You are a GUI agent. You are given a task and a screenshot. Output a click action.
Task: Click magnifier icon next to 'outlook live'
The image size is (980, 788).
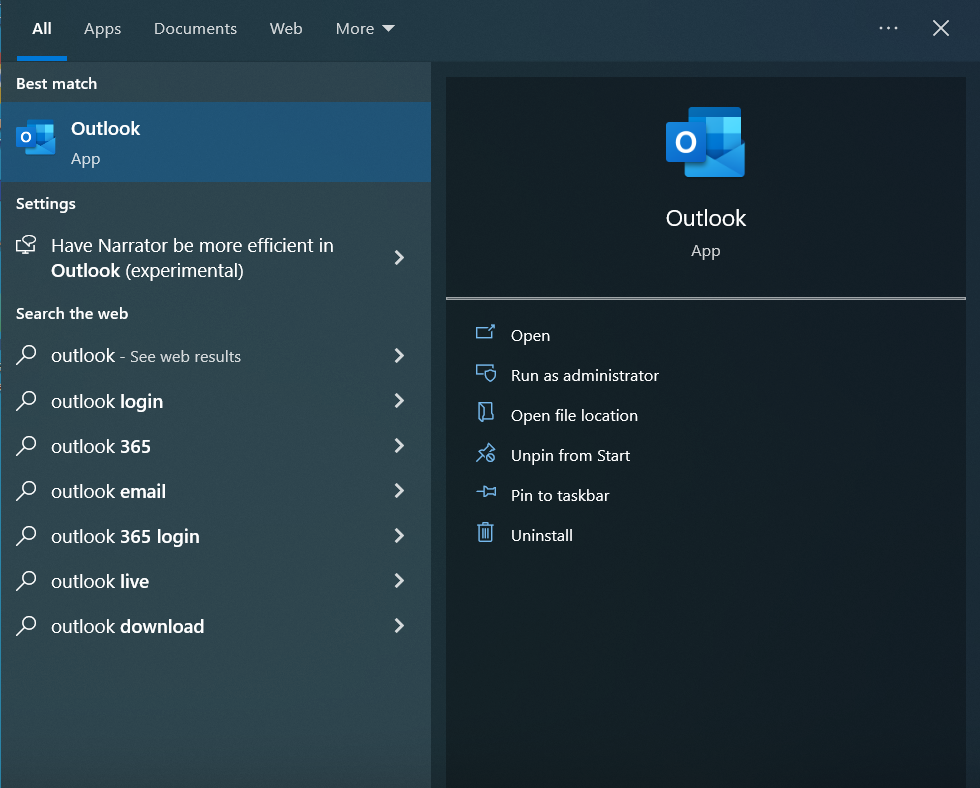[26, 581]
